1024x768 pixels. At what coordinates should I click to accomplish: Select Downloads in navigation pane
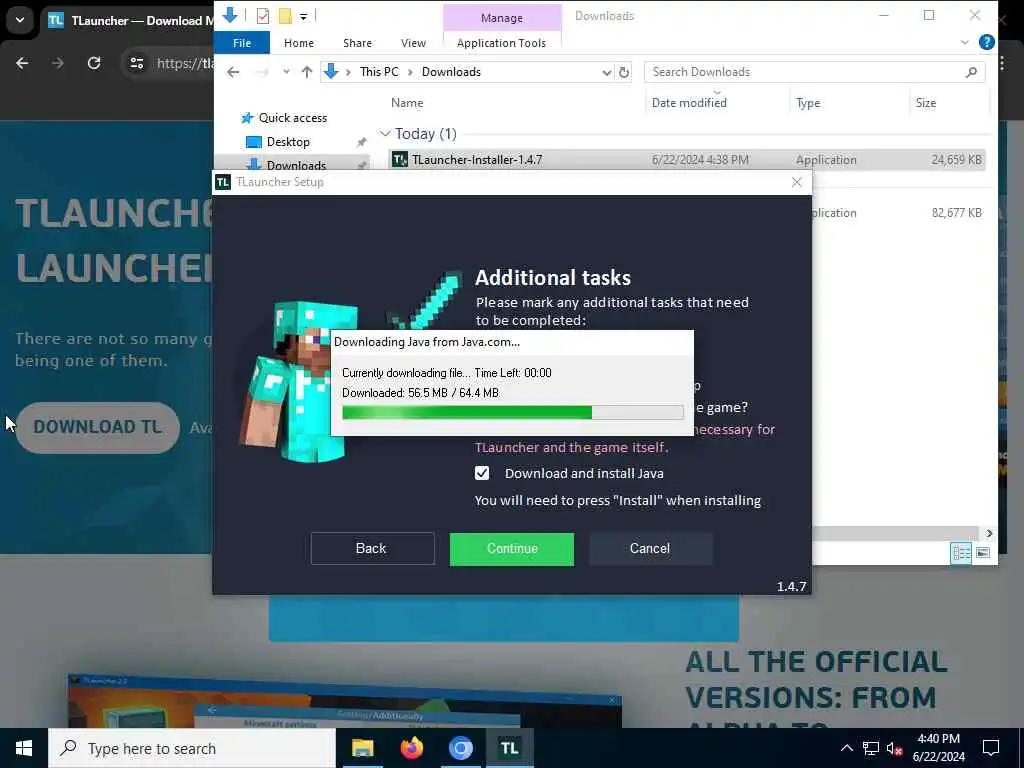[x=296, y=165]
